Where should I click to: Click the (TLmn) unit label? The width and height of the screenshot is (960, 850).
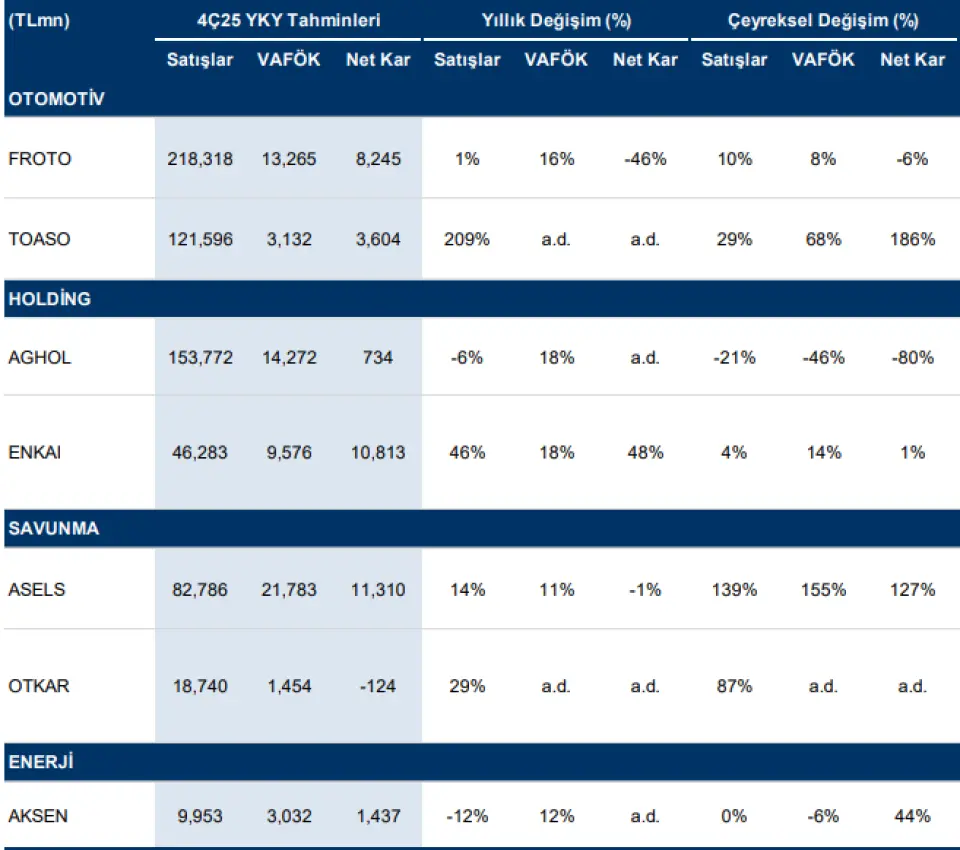(39, 20)
